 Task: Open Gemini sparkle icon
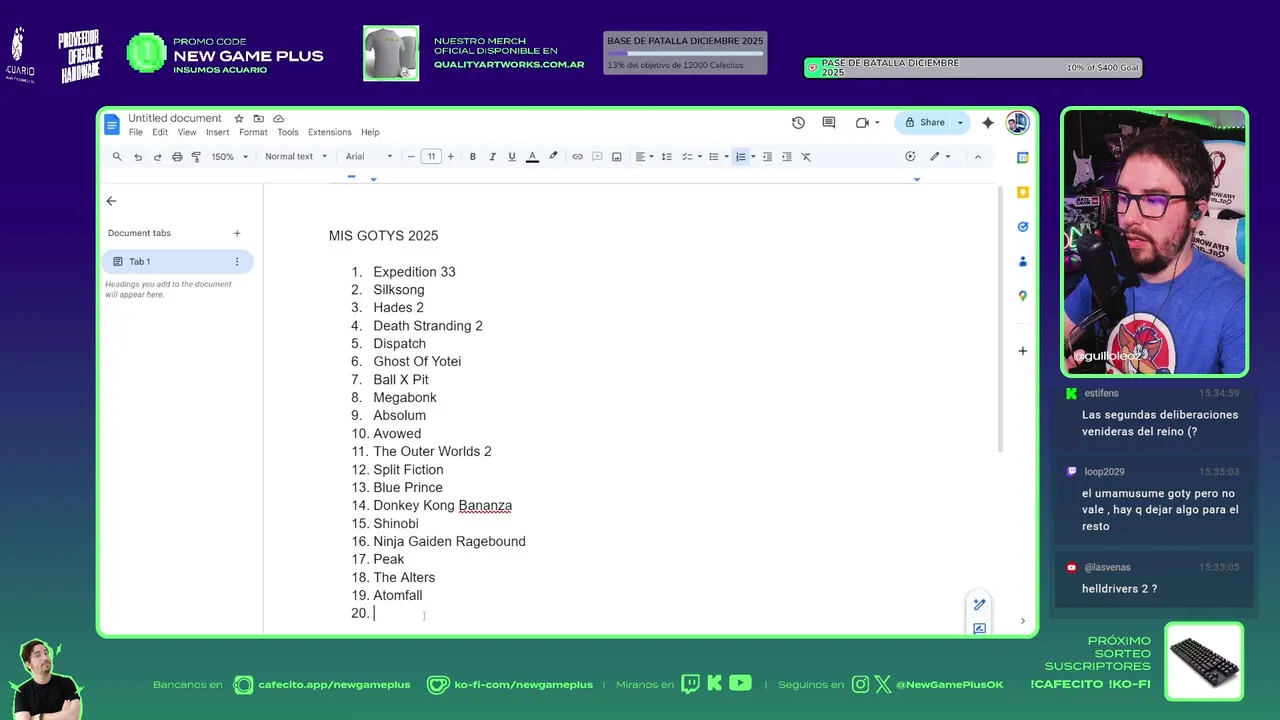[x=988, y=122]
